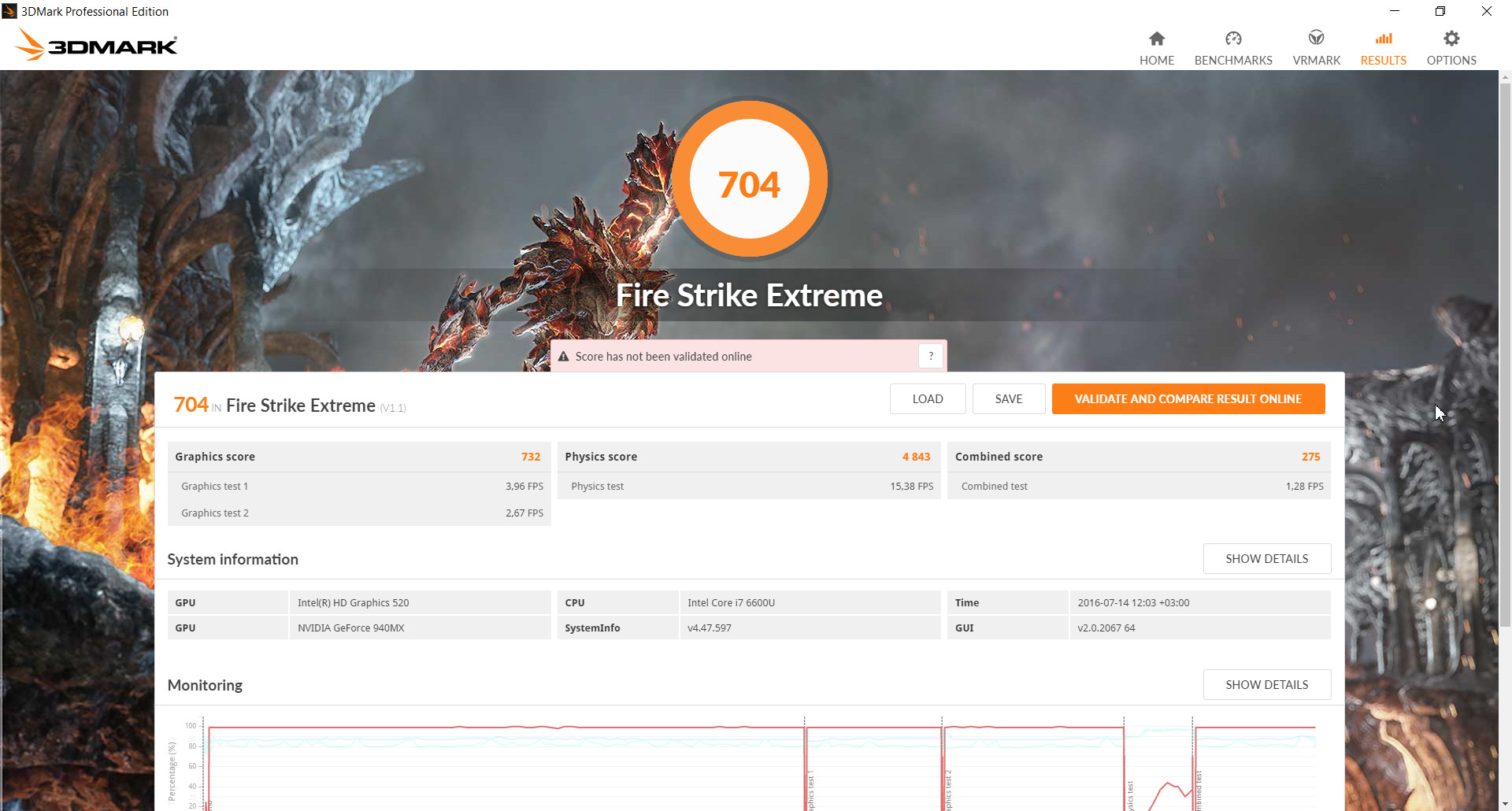Click the warning triangle icon in validation banner

(x=563, y=357)
